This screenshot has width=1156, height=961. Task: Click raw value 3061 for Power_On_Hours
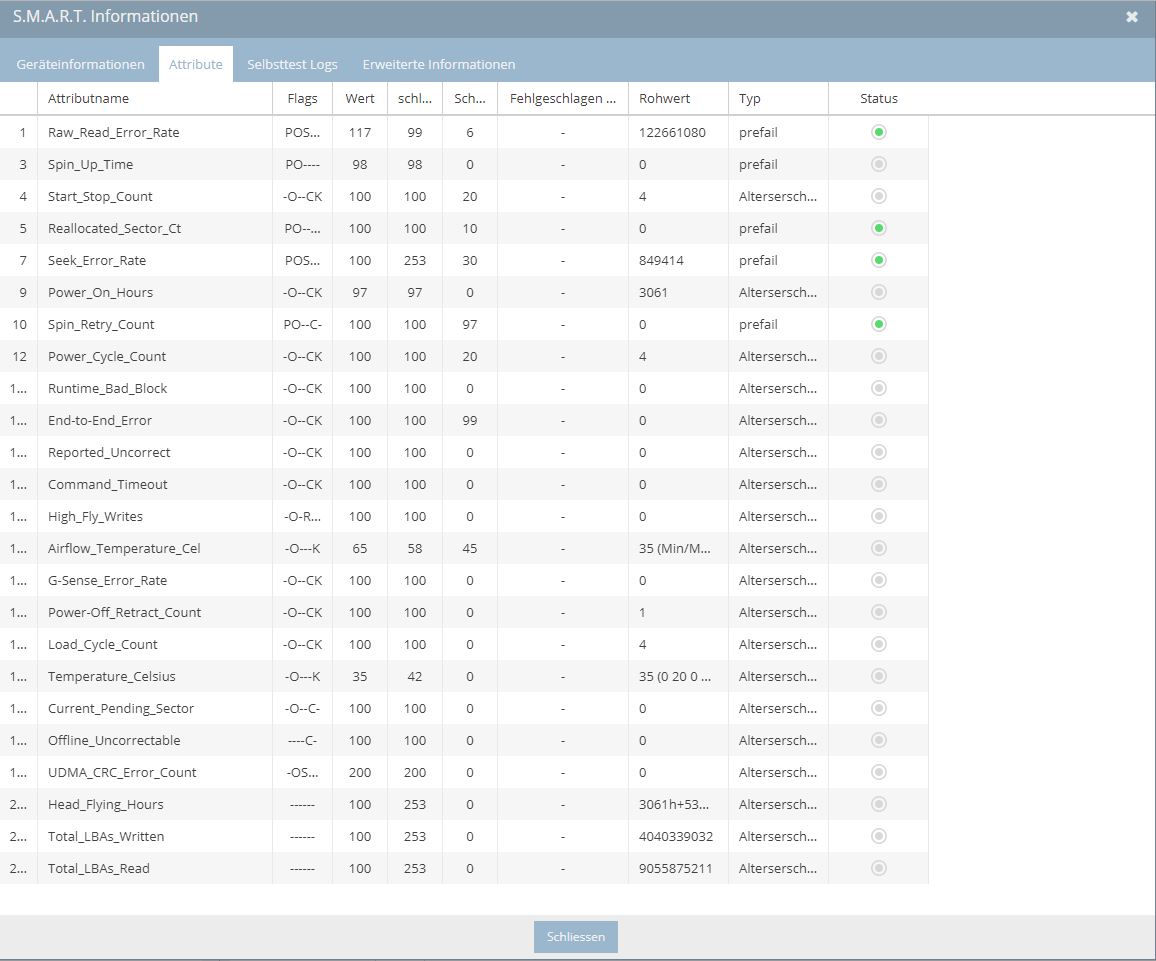[x=653, y=293]
